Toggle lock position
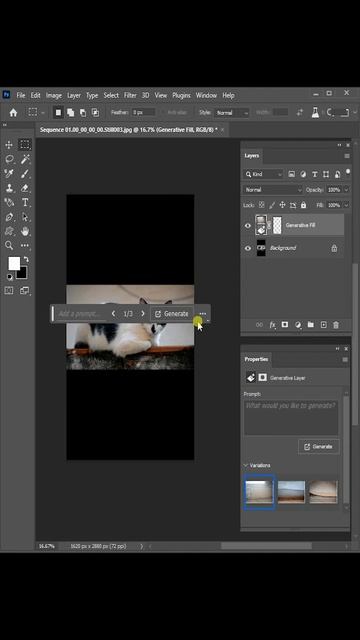360x640 pixels. pos(282,205)
